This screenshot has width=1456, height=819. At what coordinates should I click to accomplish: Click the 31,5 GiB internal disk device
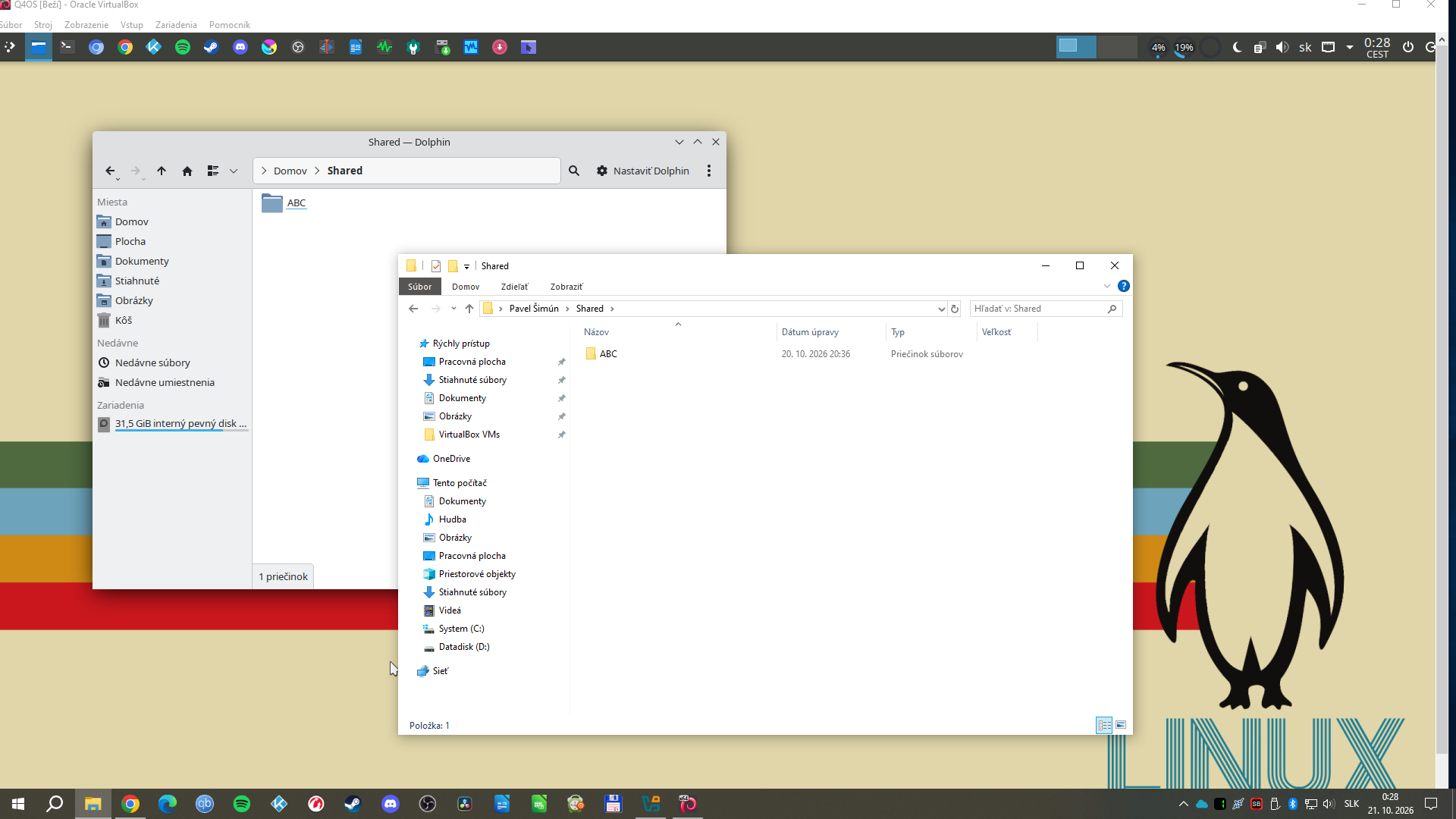click(173, 424)
